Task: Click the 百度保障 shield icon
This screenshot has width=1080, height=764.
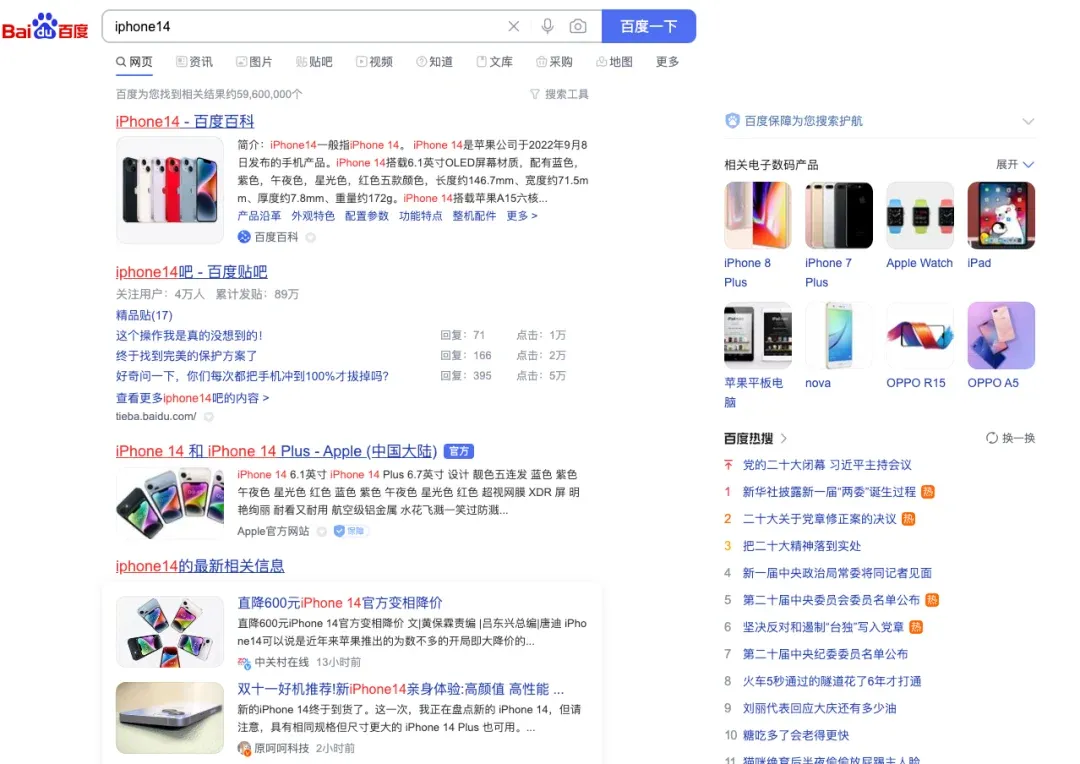Action: click(732, 121)
